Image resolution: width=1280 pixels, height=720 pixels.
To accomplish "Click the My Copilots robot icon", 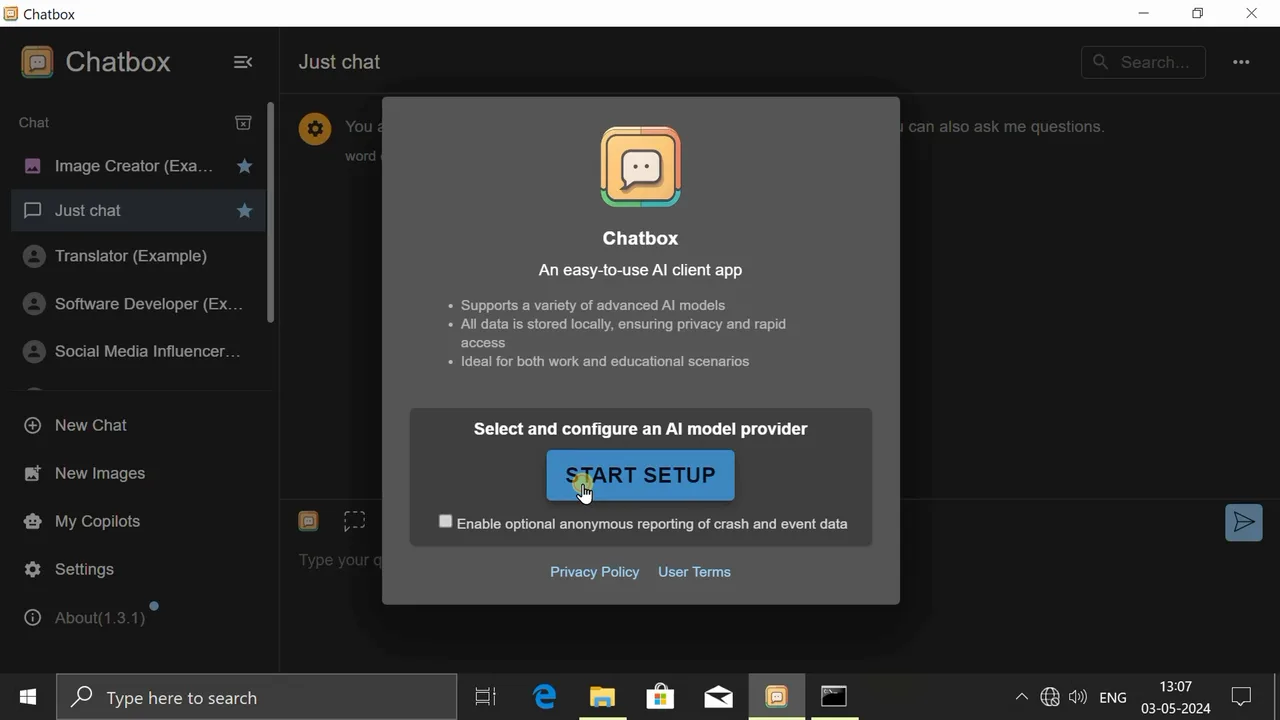I will coord(33,521).
